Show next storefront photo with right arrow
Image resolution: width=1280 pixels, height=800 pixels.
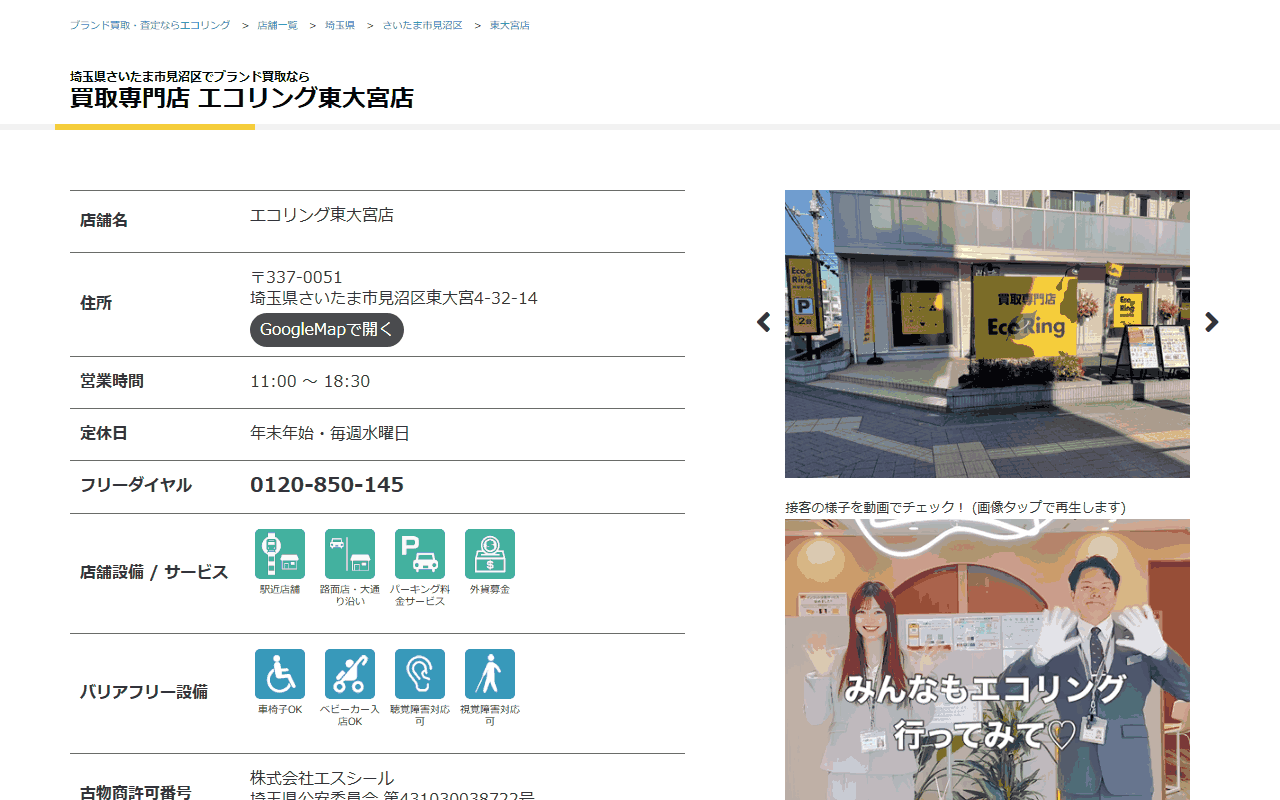(x=1212, y=322)
